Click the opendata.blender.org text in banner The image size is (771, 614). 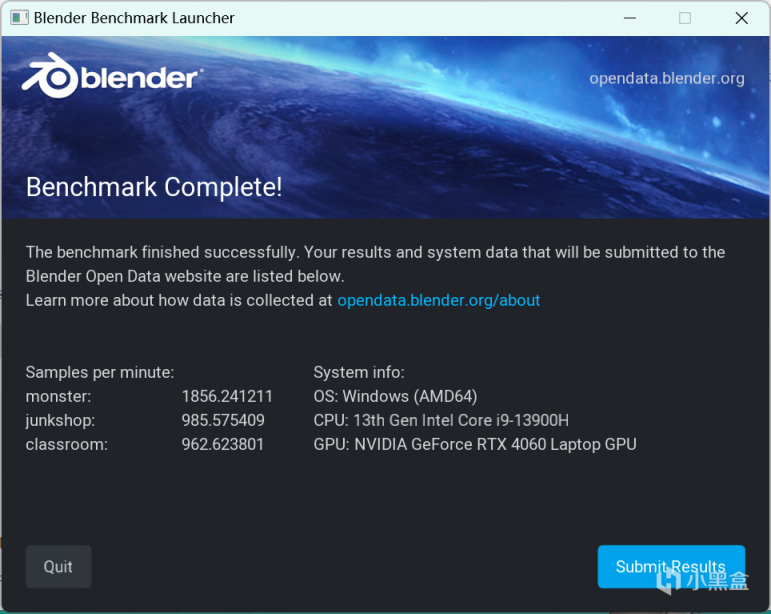point(667,79)
